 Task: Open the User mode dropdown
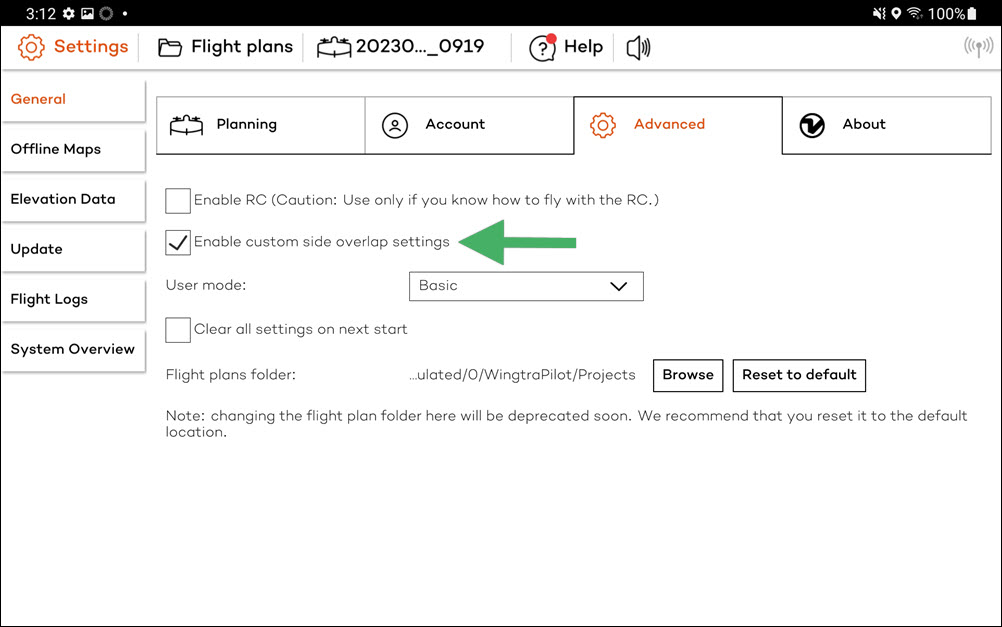click(526, 286)
